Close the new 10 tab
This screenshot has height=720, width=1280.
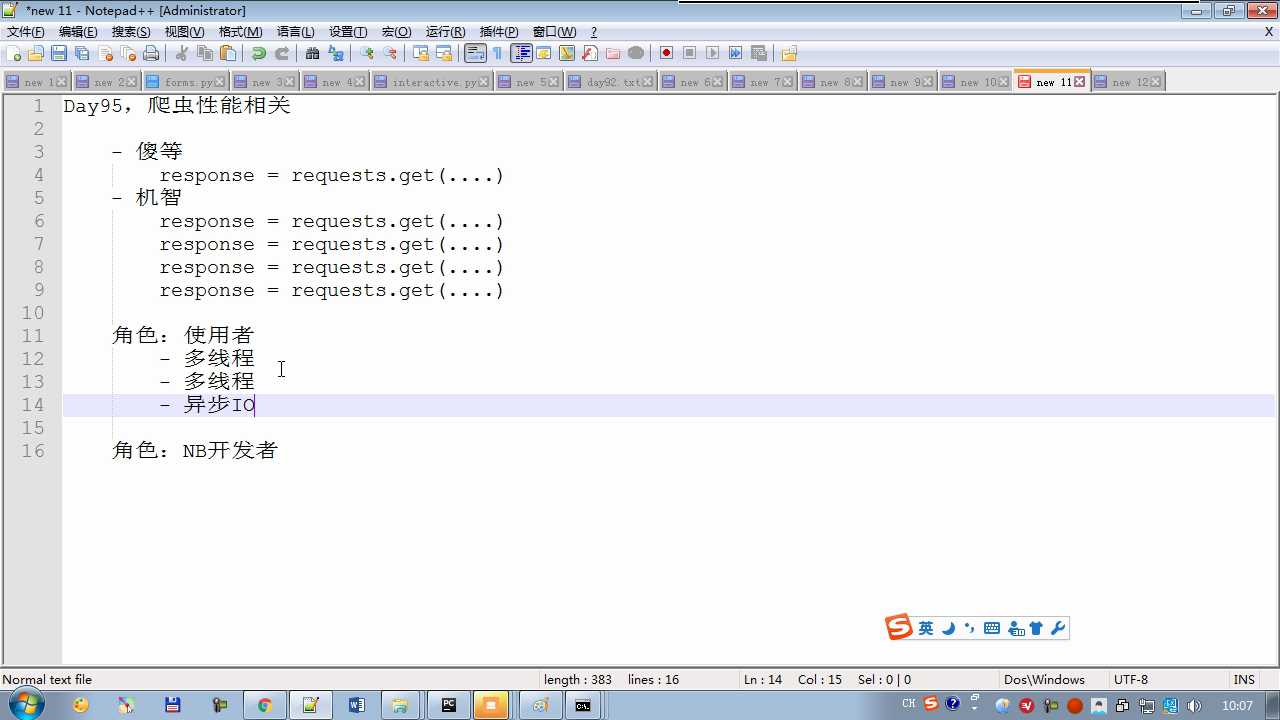(x=1003, y=82)
